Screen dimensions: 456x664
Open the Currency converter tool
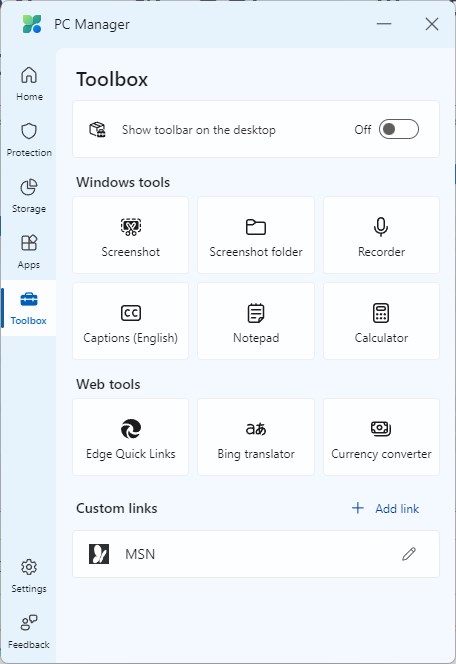[x=381, y=437]
